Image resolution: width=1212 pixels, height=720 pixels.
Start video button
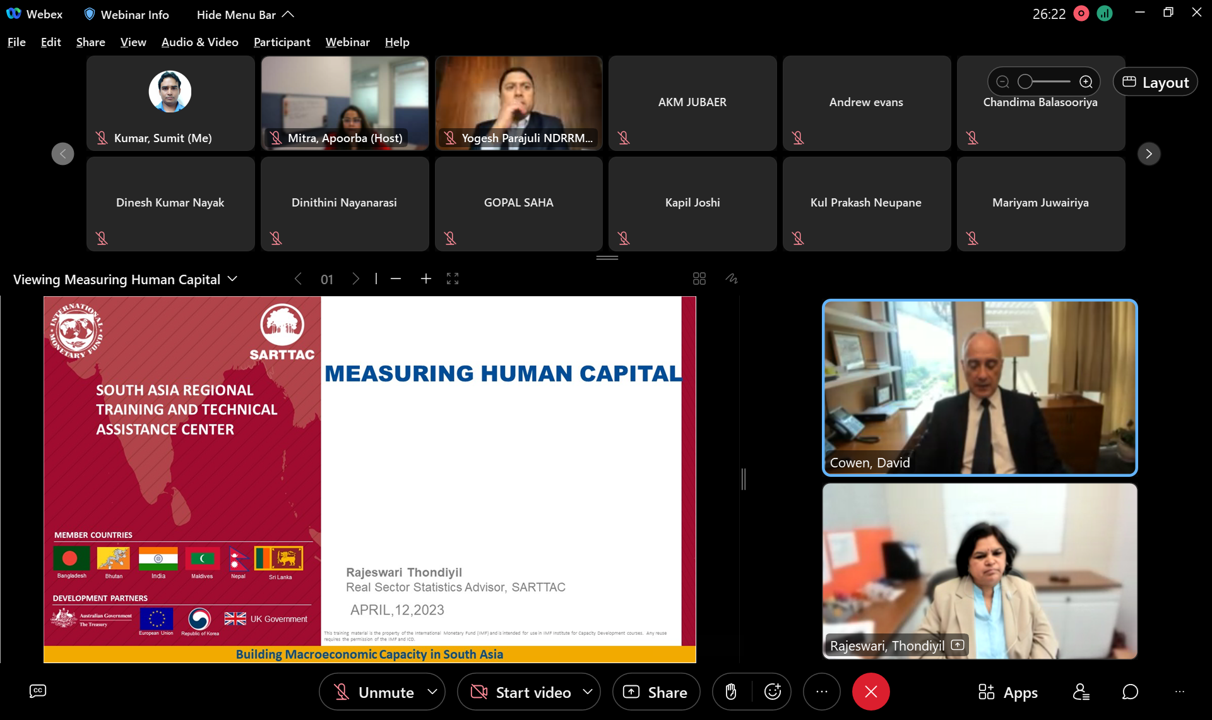coord(520,692)
